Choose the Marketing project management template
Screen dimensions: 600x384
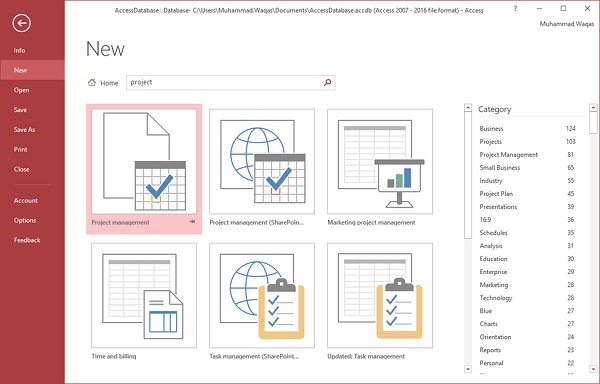(380, 161)
